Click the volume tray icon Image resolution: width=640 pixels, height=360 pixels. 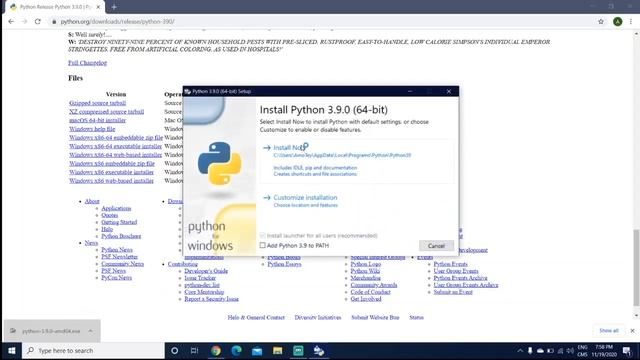click(571, 351)
